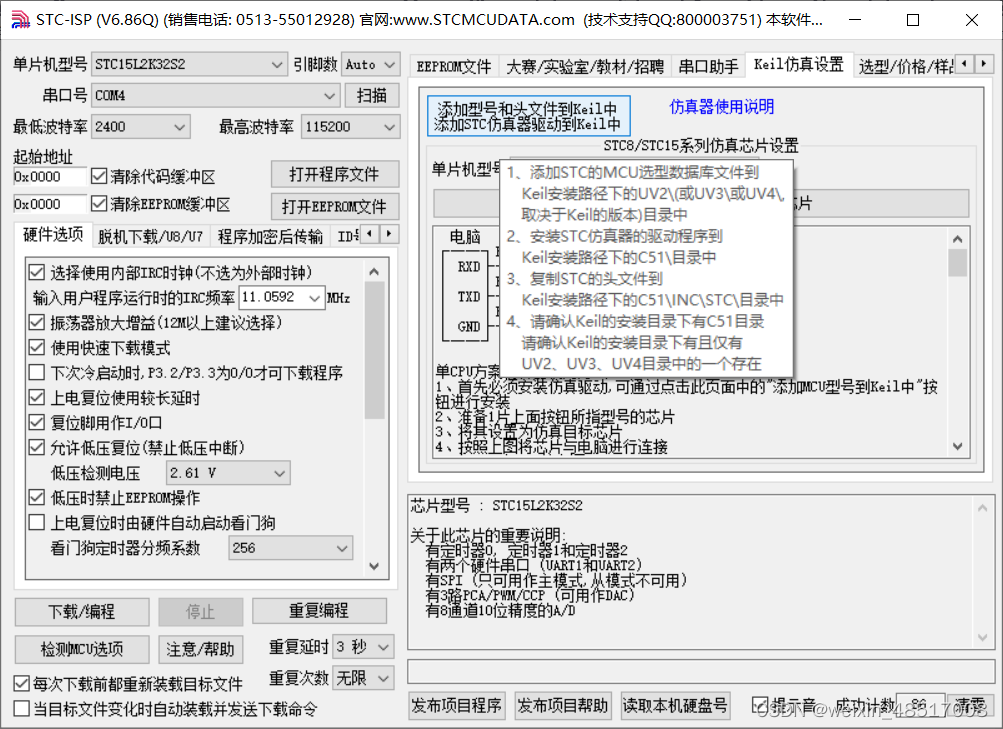
Task: Open 看门狗定时器分频系数 256 dropdown
Action: click(290, 548)
